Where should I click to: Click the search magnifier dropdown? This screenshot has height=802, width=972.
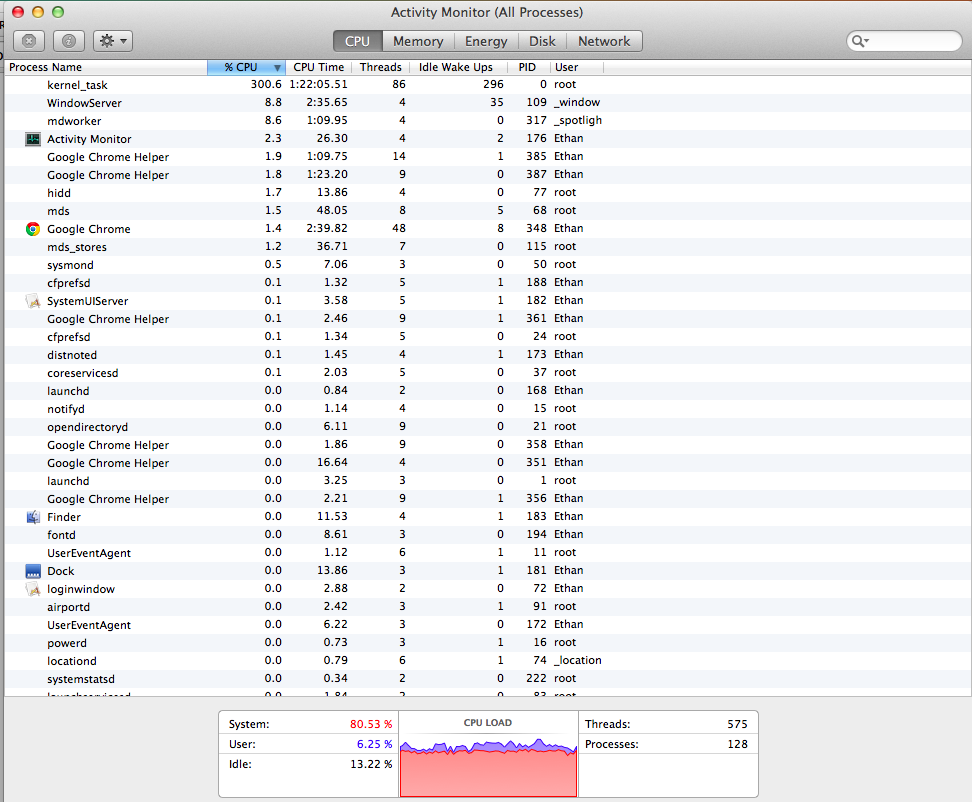point(860,41)
